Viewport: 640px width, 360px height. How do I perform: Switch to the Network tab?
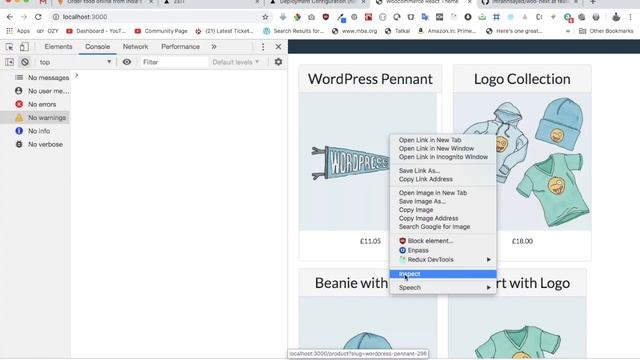(x=136, y=47)
